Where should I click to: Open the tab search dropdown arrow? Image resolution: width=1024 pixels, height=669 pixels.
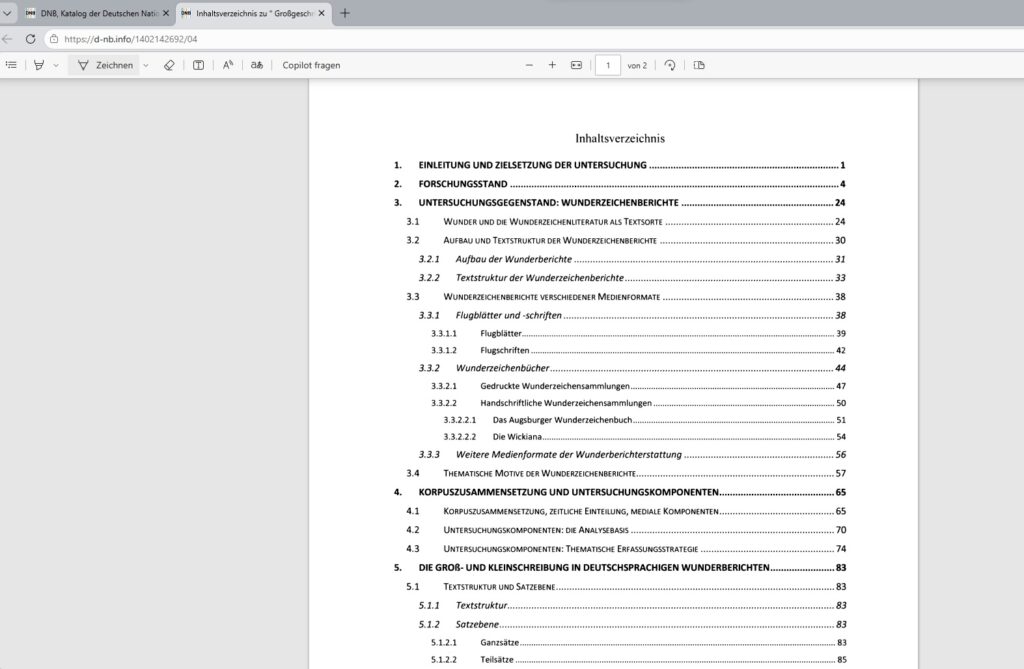[7, 13]
